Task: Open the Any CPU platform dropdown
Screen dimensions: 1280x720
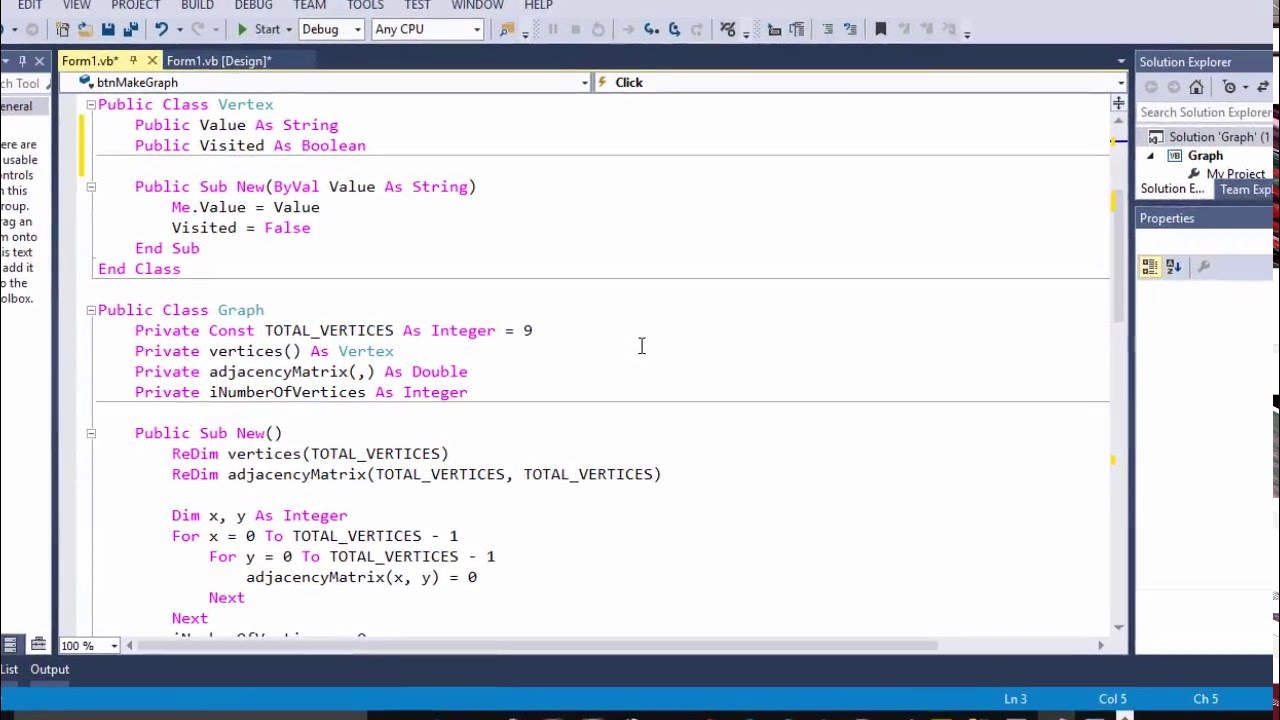Action: coord(475,29)
